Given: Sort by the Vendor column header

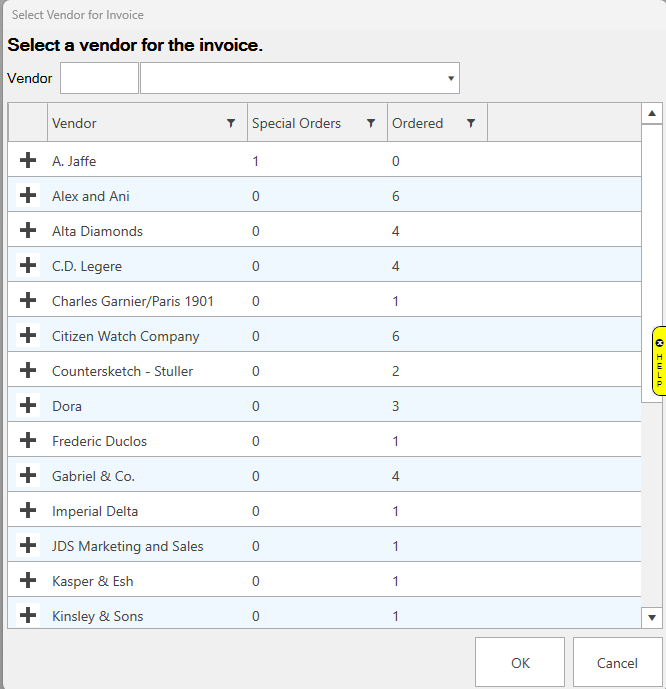Looking at the screenshot, I should pyautogui.click(x=130, y=123).
